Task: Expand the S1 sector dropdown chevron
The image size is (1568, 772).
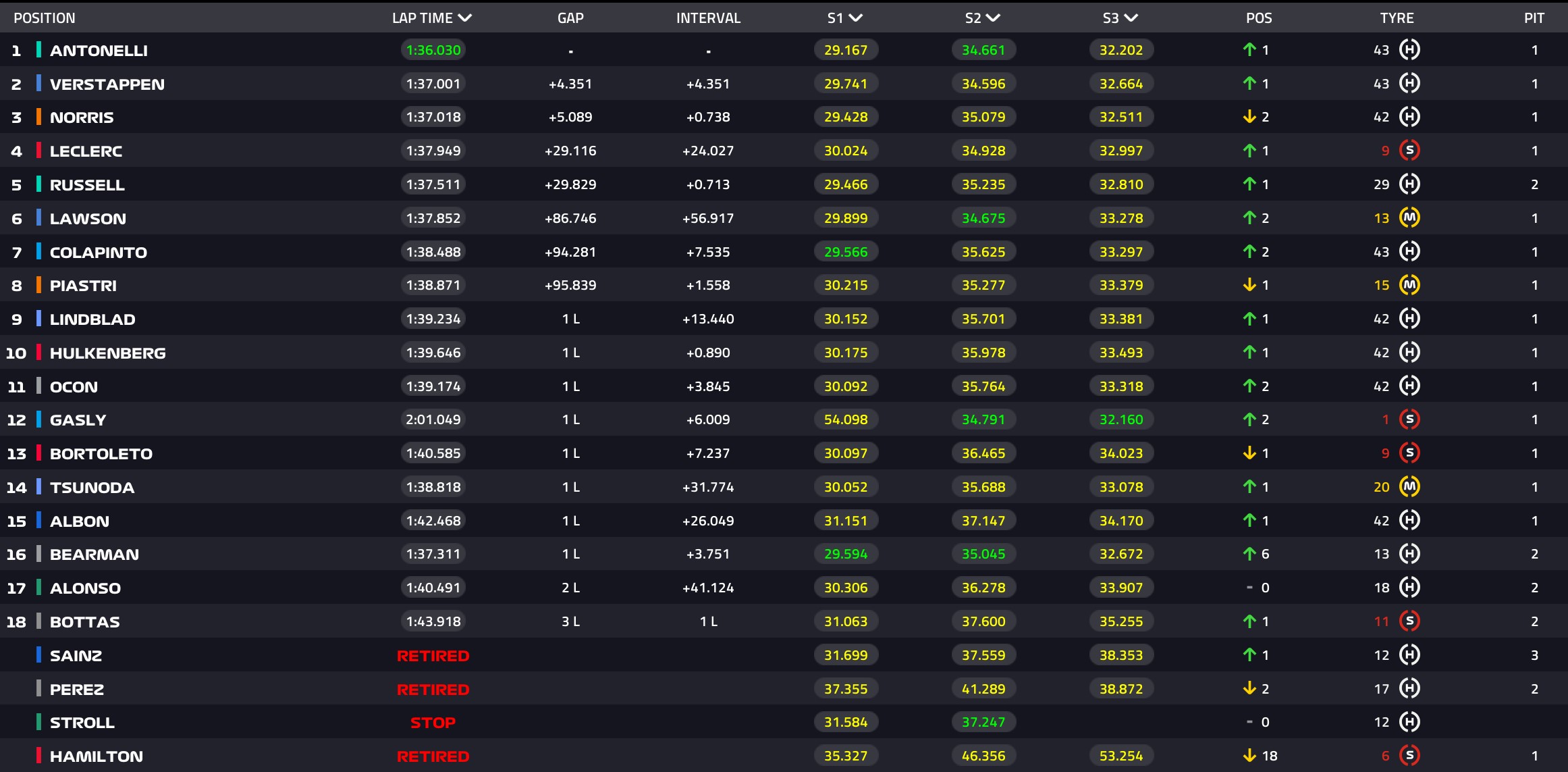Action: coord(855,18)
